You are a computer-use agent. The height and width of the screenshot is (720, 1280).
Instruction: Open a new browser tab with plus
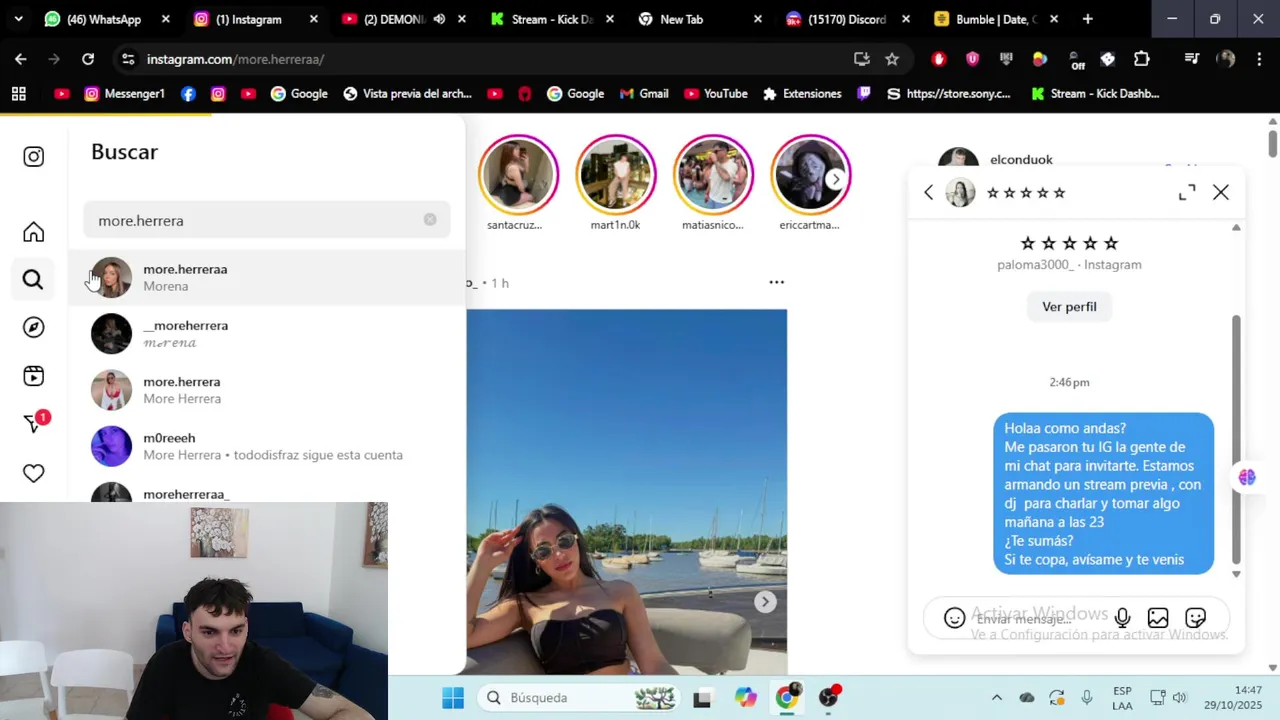(x=1087, y=19)
